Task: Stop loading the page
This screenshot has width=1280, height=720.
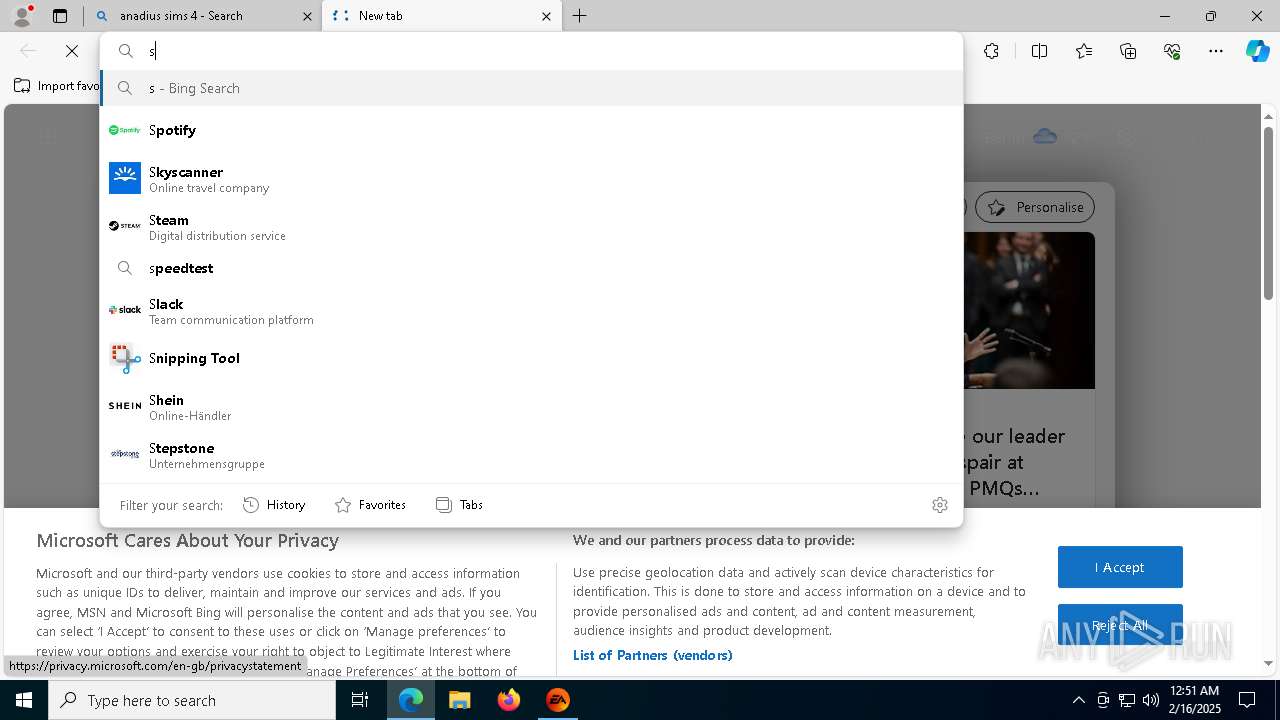Action: 72,51
